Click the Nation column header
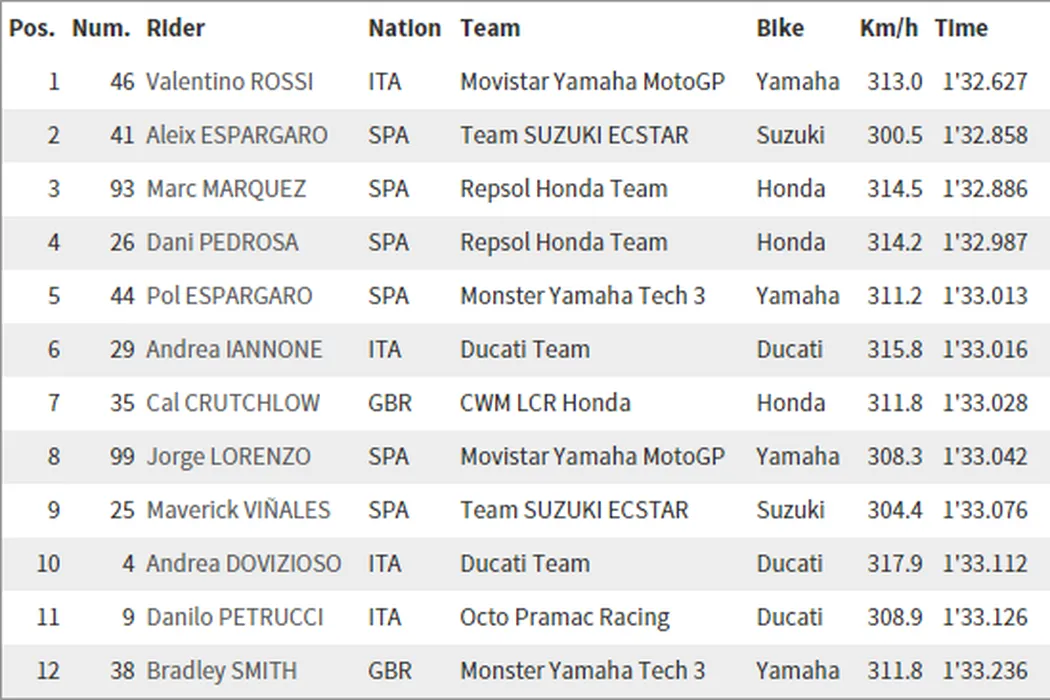Image resolution: width=1050 pixels, height=700 pixels. point(404,28)
